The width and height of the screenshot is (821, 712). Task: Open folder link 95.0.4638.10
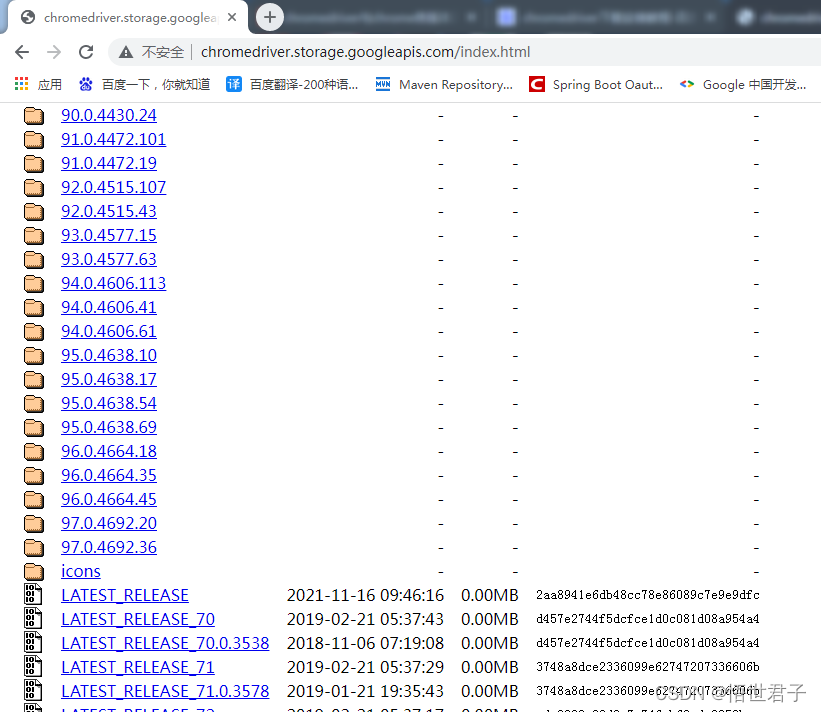click(x=109, y=355)
